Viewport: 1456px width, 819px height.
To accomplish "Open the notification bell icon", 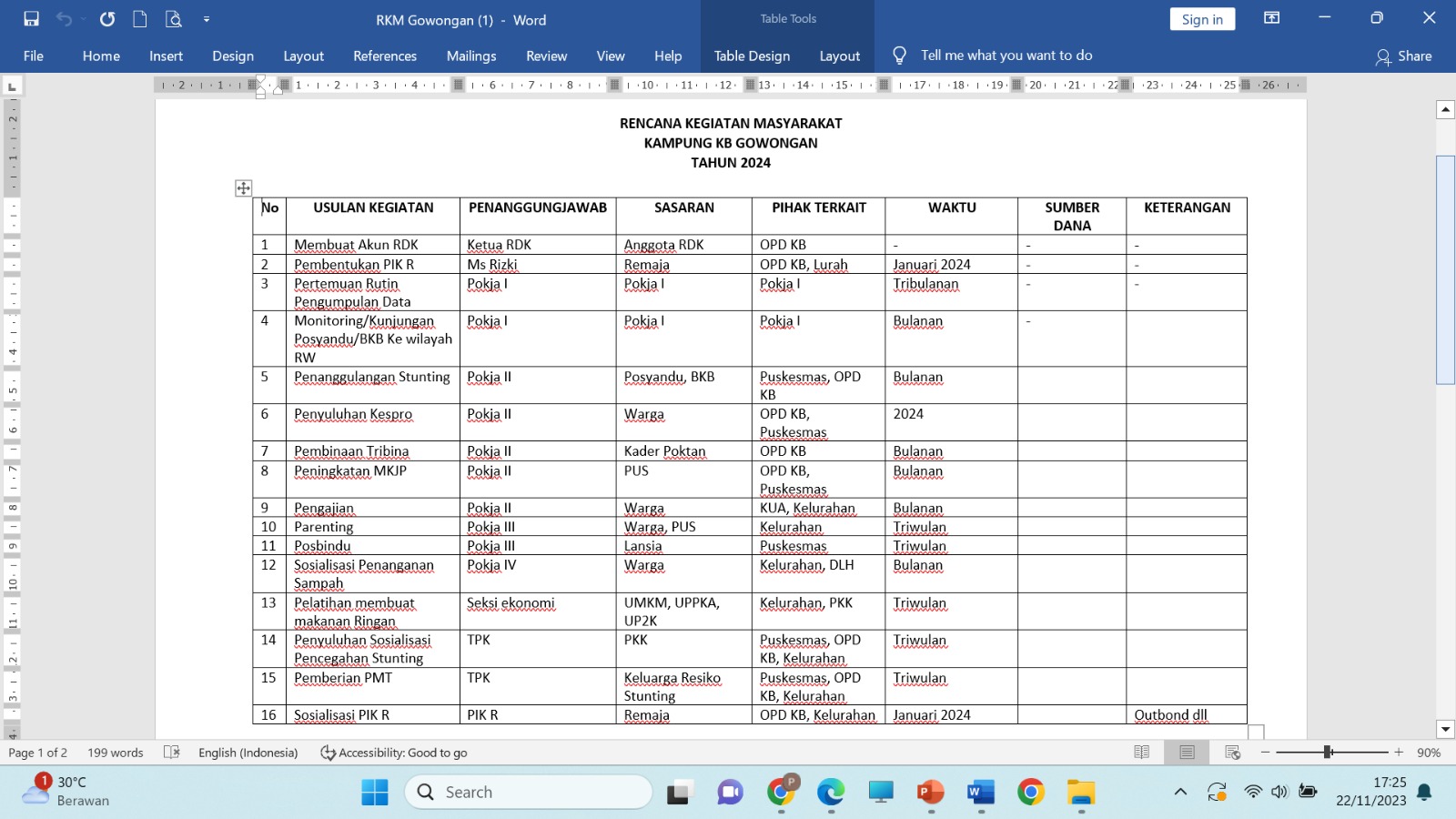I will 1425,792.
